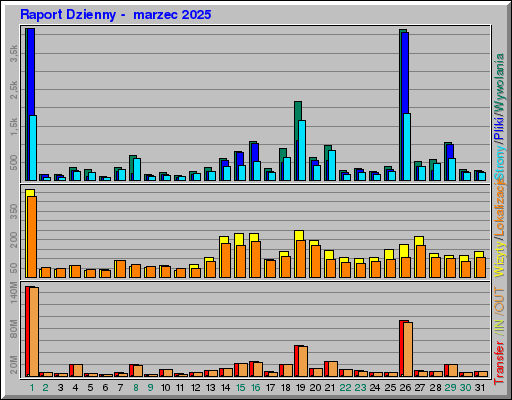Click day label 27 on the x-axis

pos(420,388)
